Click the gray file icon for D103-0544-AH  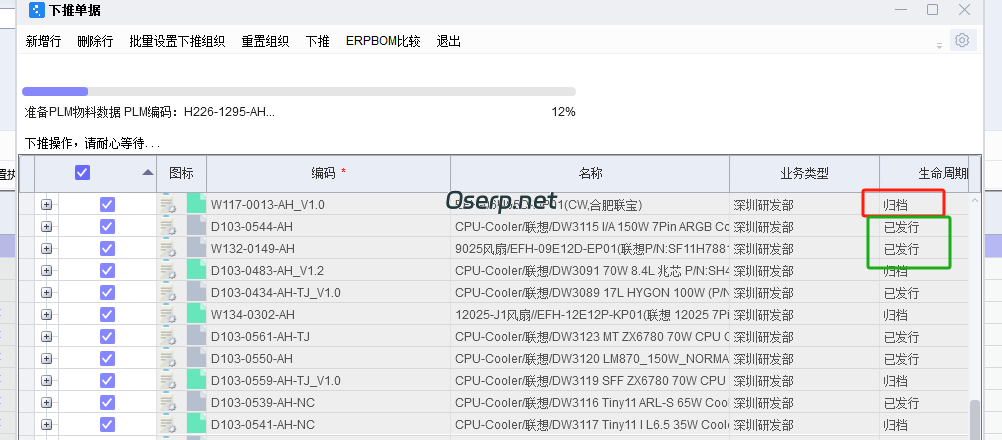click(x=196, y=227)
